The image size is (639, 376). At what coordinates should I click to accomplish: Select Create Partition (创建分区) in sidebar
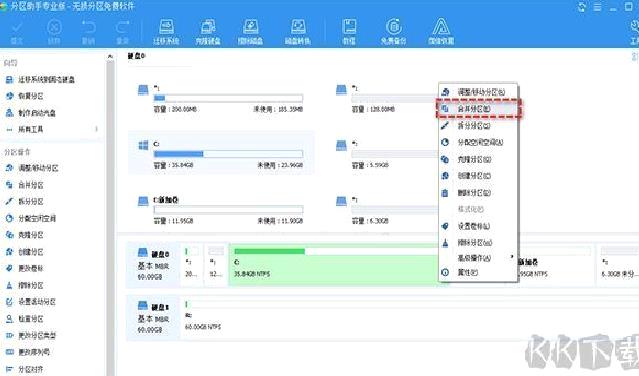[24, 252]
